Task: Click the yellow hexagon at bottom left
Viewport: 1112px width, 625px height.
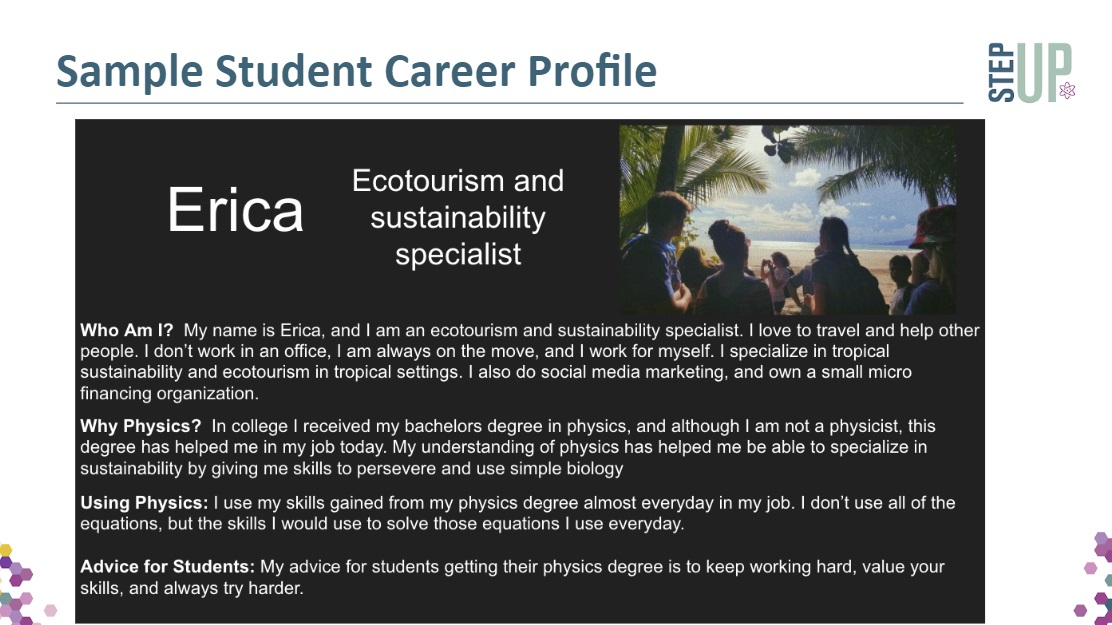Action: click(6, 550)
